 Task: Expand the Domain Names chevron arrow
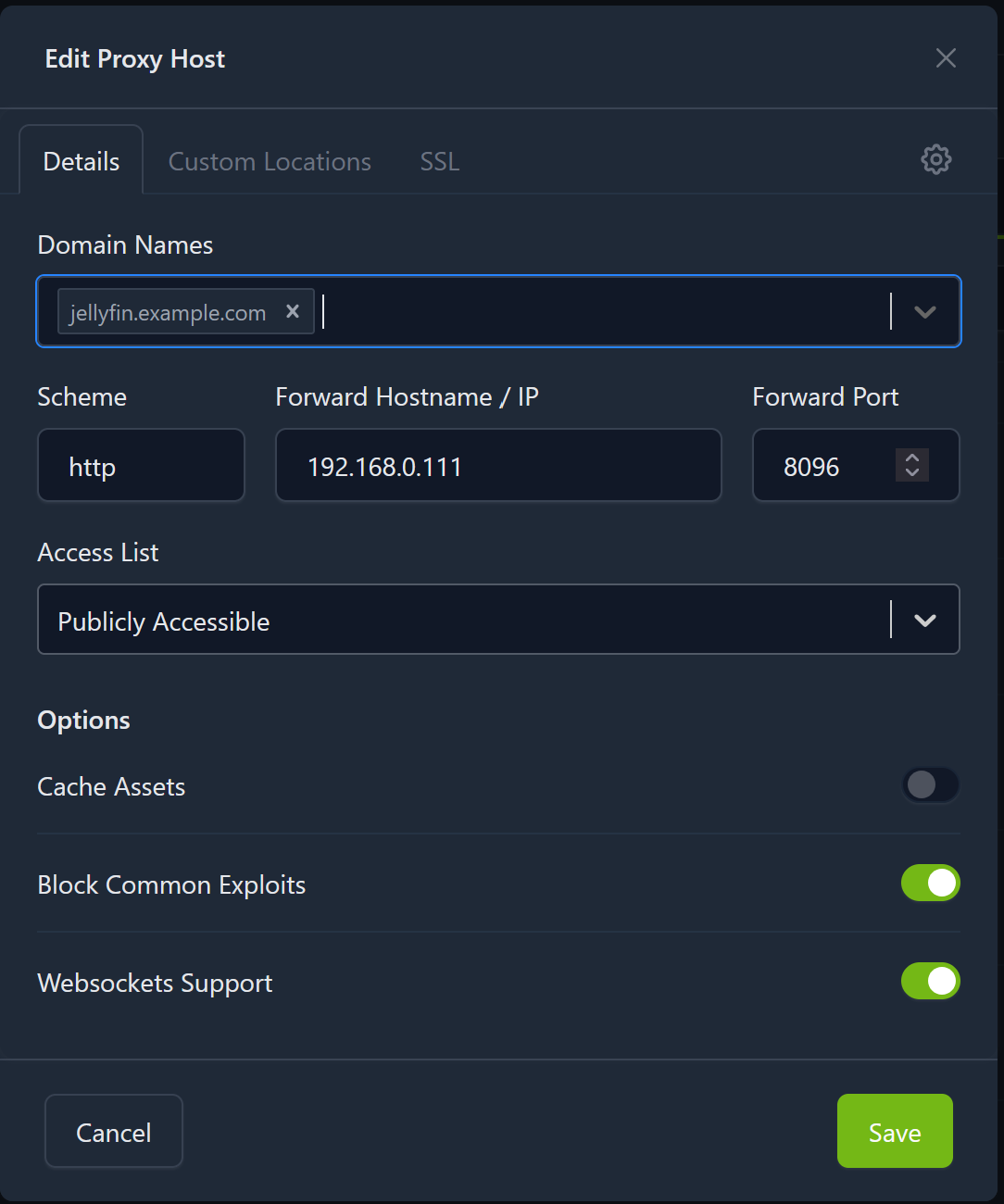coord(924,312)
